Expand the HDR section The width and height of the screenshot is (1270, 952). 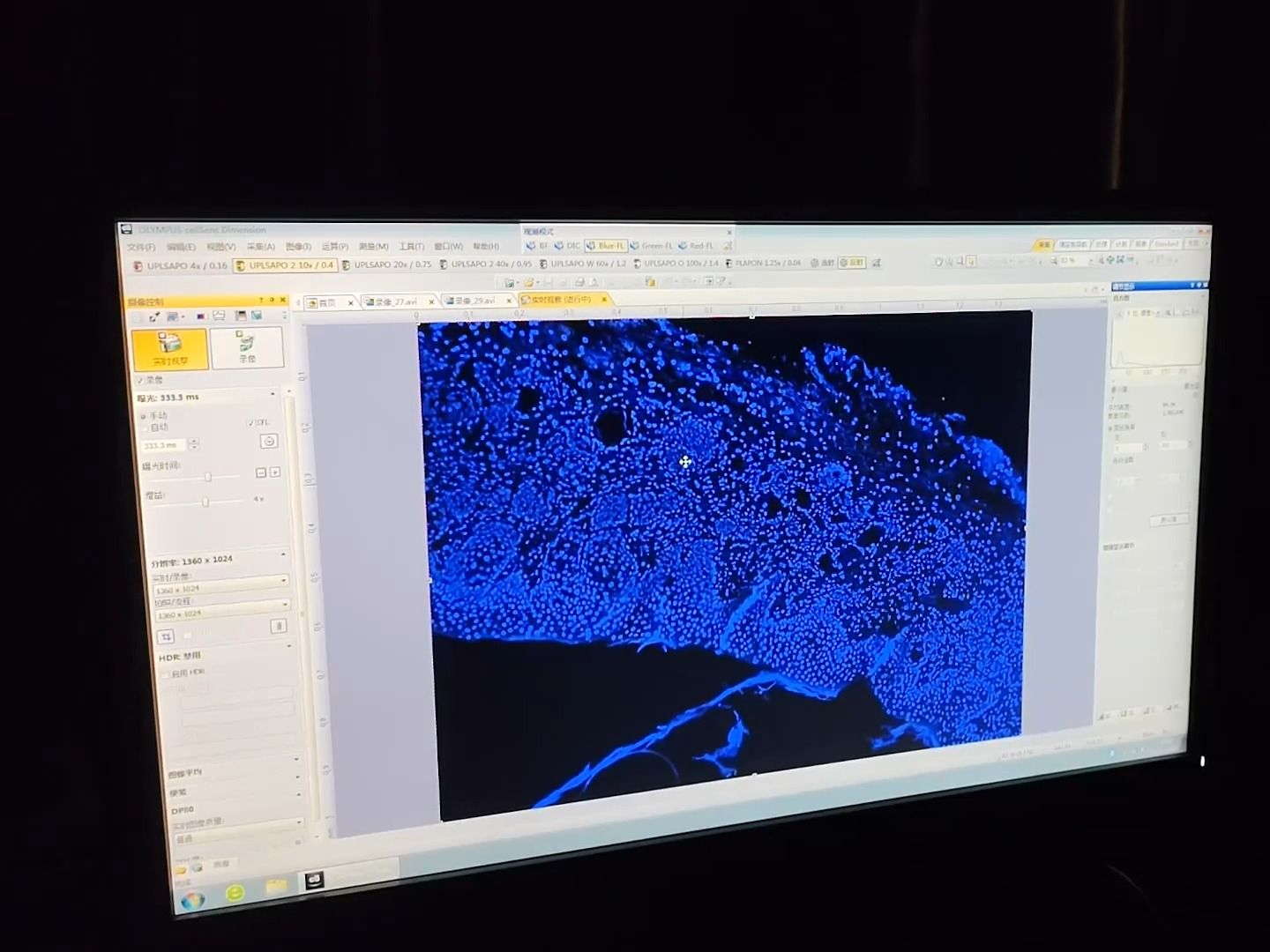288,646
